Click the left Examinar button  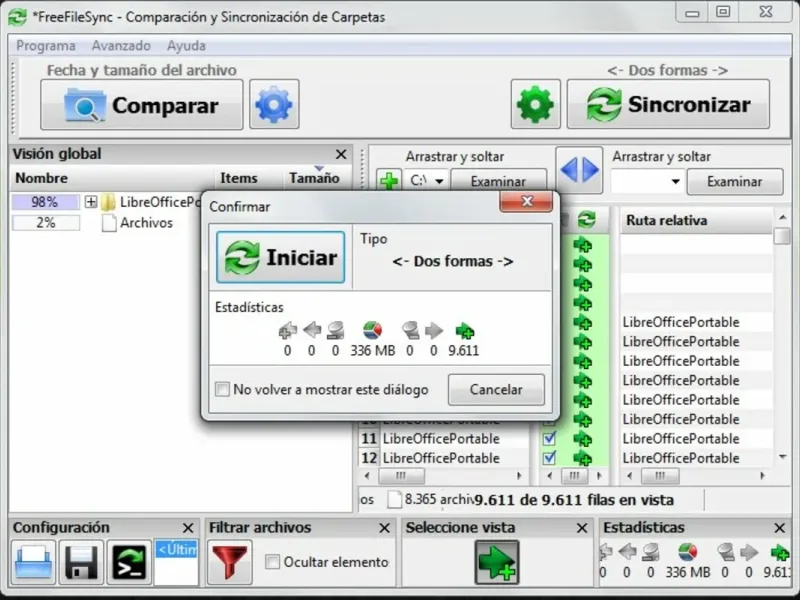(498, 182)
